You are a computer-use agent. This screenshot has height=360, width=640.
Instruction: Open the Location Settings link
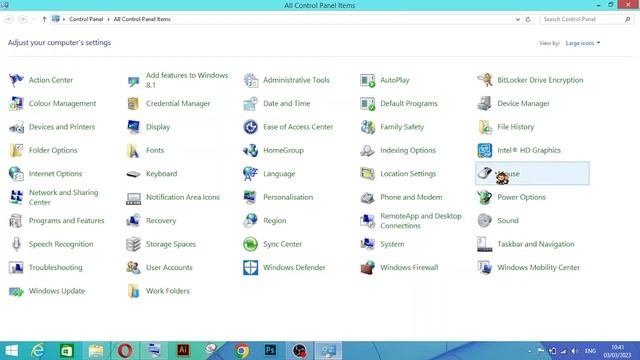[408, 174]
